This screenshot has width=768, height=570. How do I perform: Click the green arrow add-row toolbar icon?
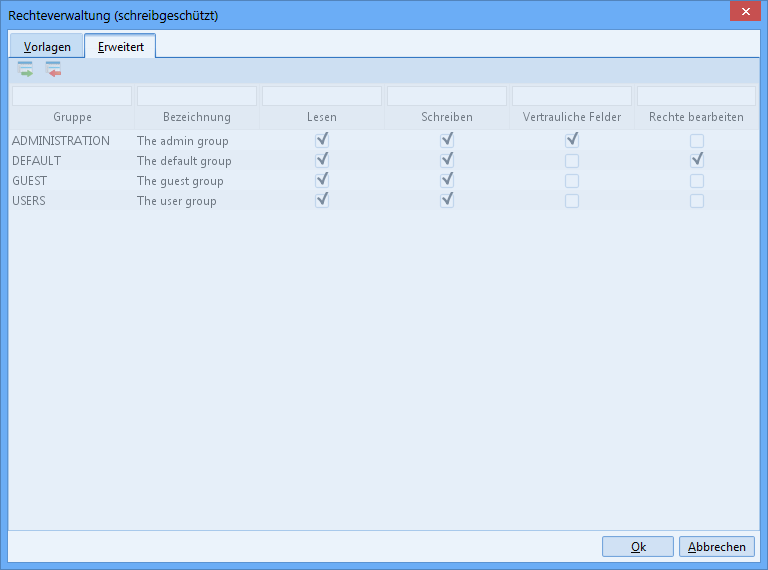point(25,70)
